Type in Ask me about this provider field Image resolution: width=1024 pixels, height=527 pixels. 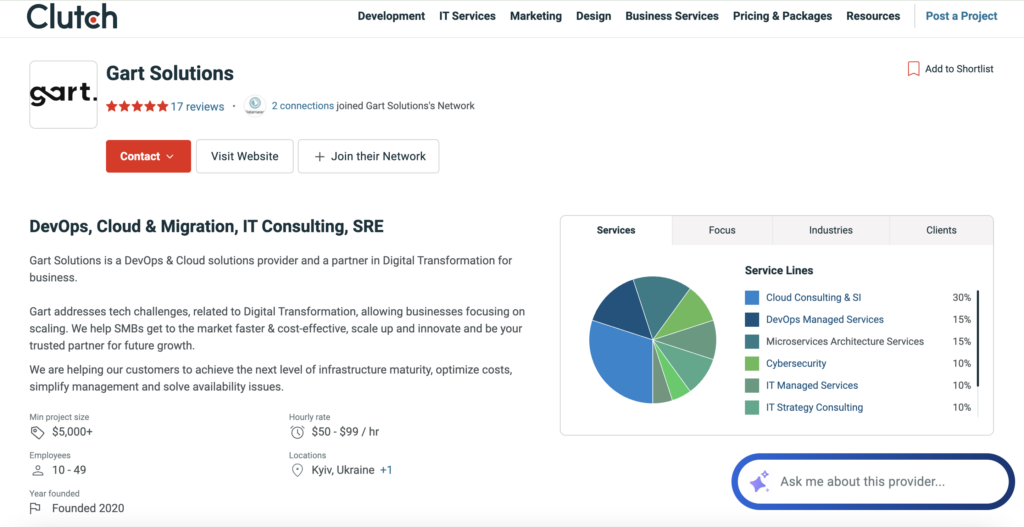(880, 482)
